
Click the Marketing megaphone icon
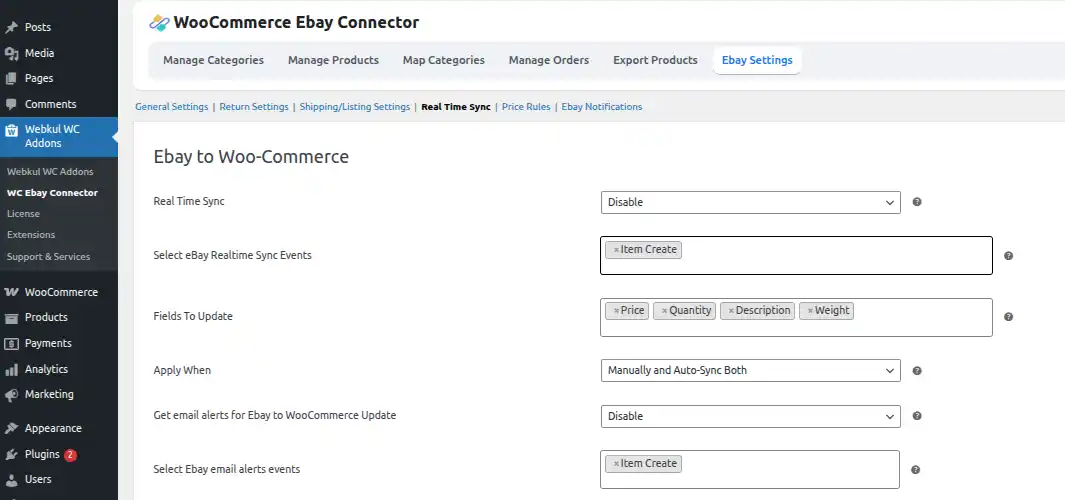12,394
